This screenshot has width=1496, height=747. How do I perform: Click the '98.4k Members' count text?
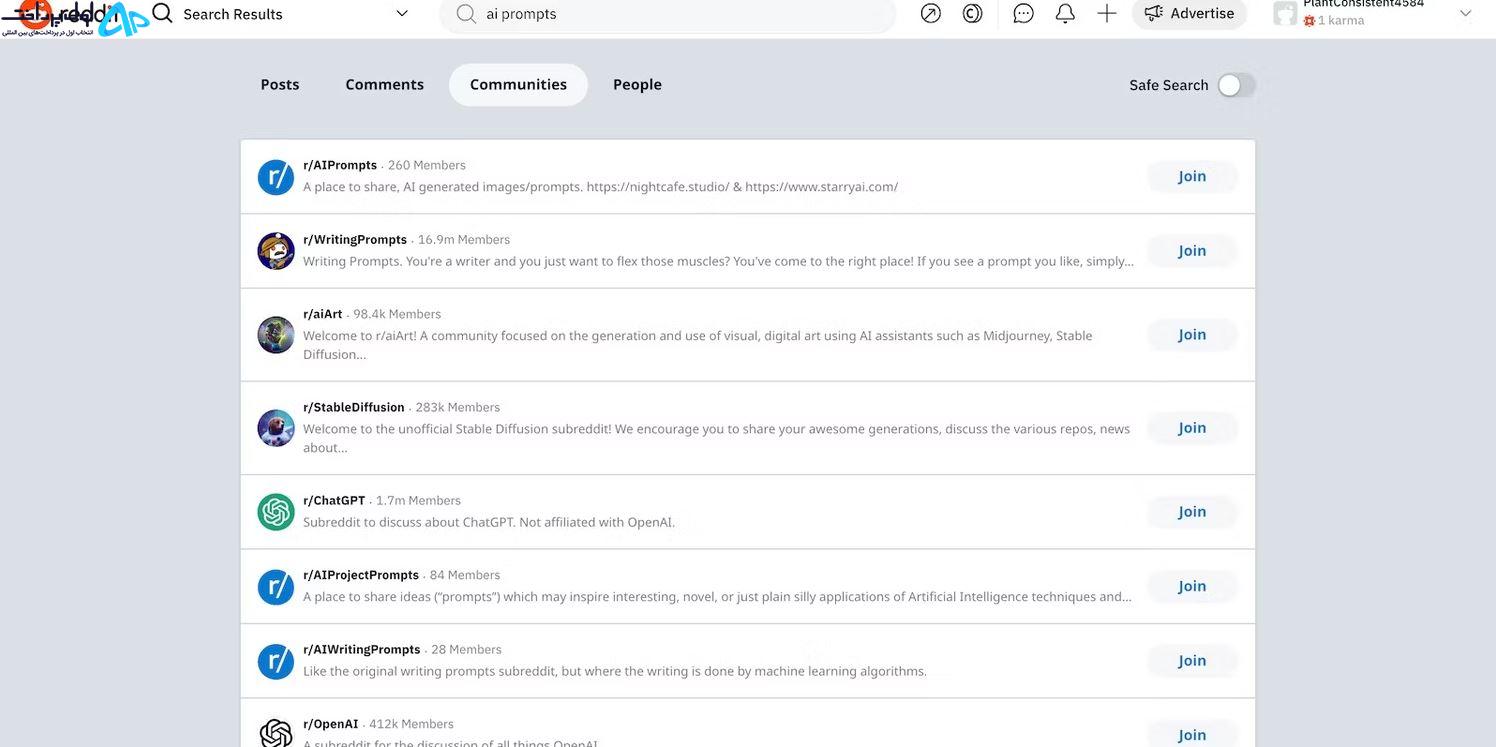[x=397, y=314]
